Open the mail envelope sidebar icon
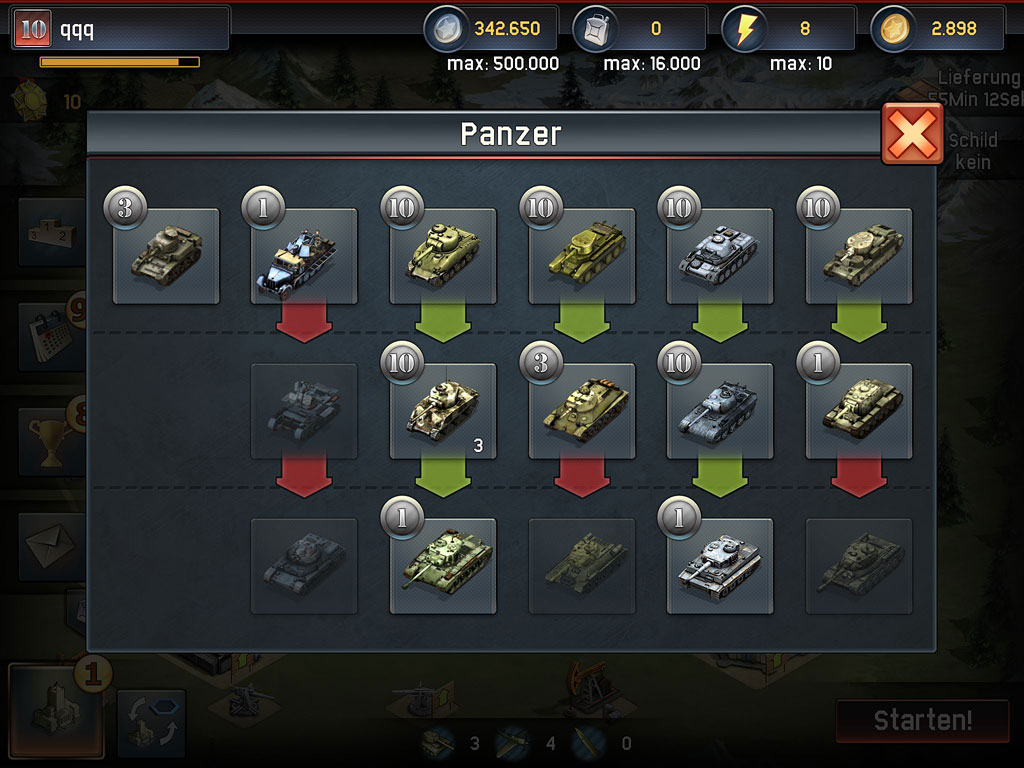Image resolution: width=1024 pixels, height=768 pixels. click(x=52, y=547)
